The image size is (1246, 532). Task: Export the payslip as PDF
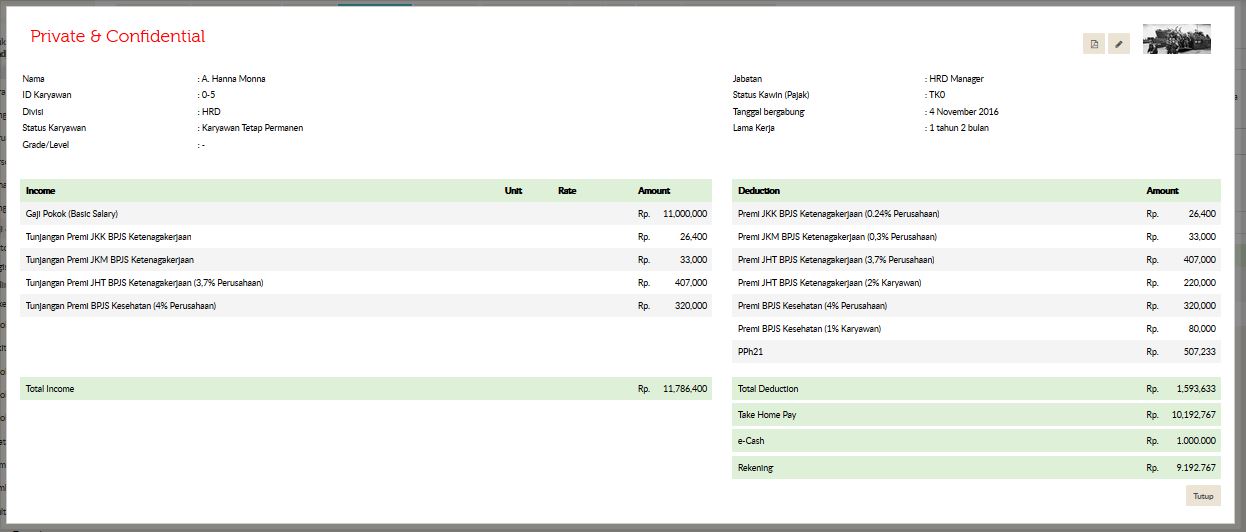coord(1094,43)
